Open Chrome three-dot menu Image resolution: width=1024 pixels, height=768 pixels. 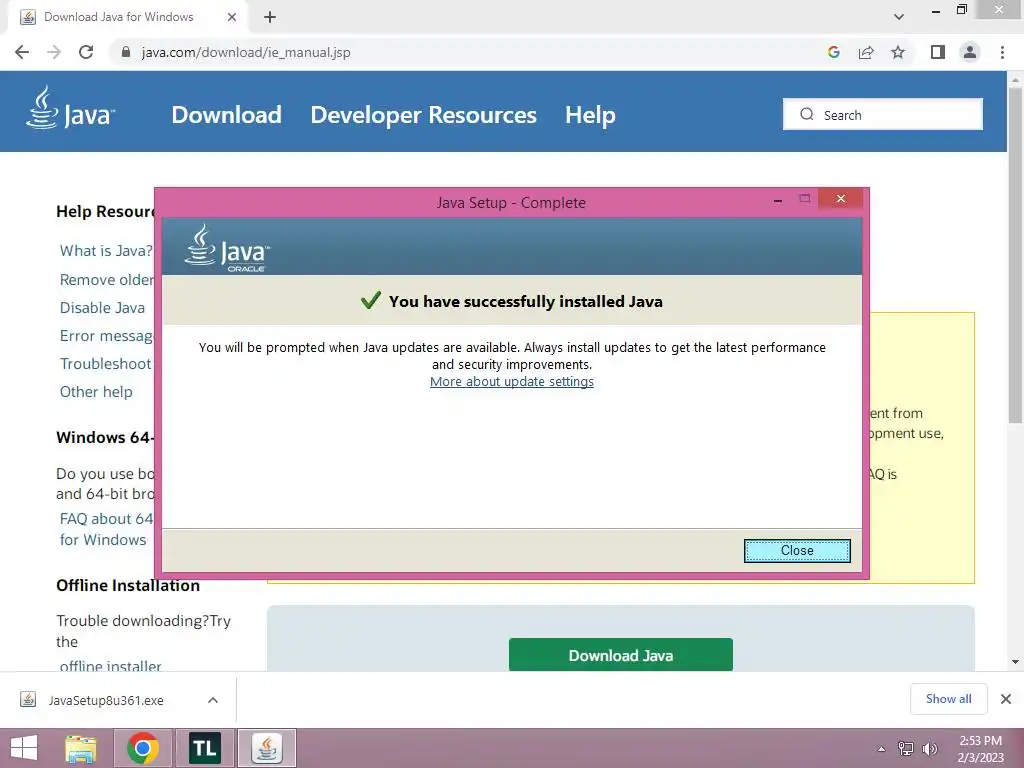1002,52
